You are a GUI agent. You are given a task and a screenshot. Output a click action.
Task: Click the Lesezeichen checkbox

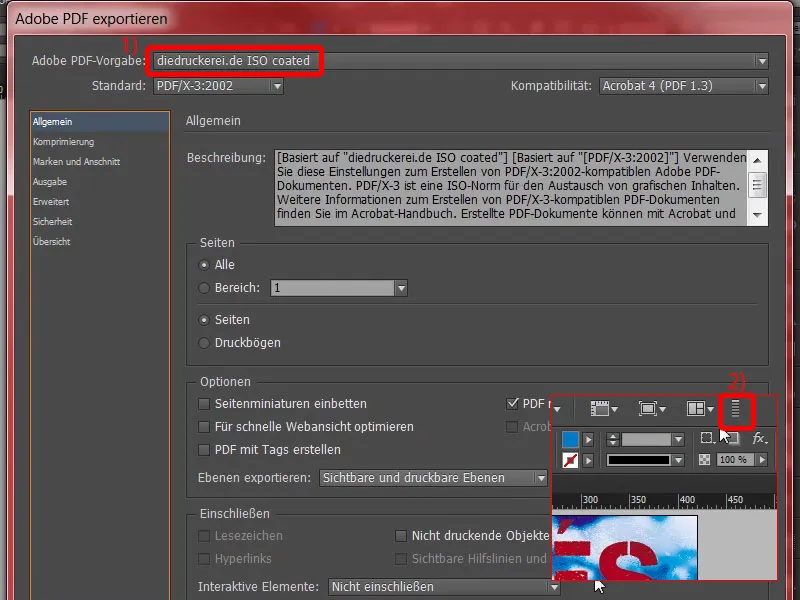pos(204,536)
